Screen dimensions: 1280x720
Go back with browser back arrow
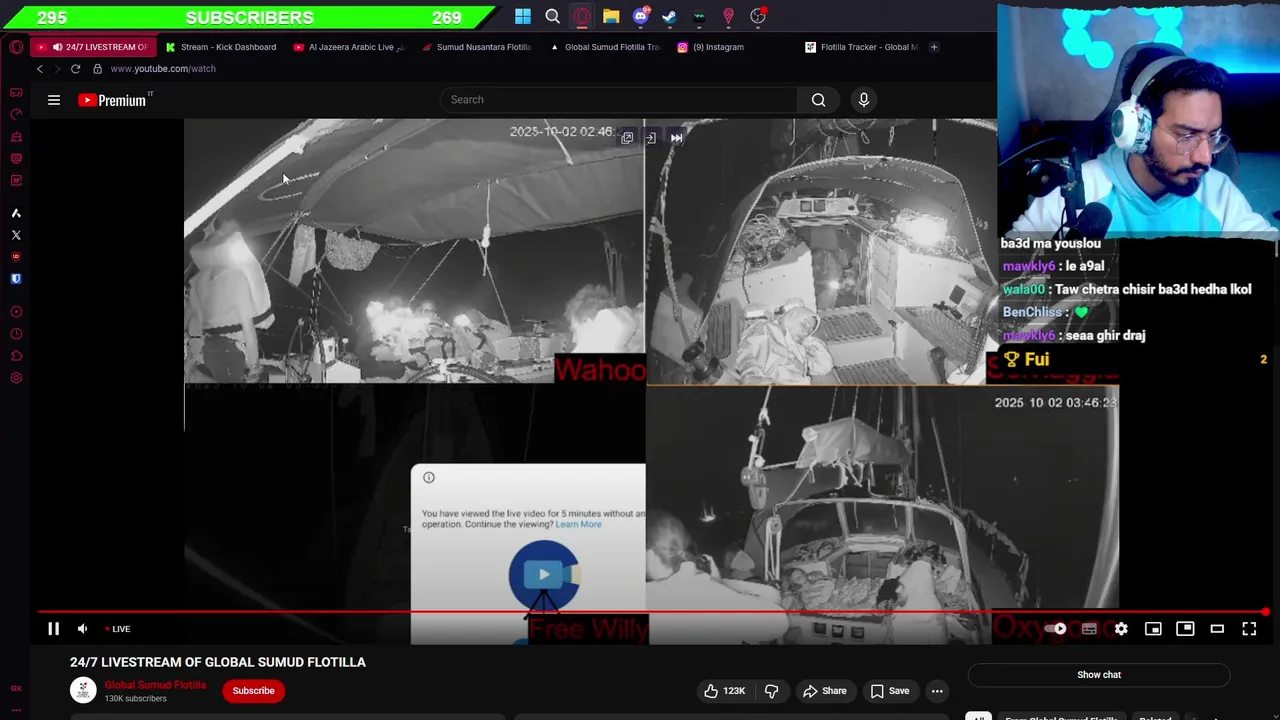(40, 69)
